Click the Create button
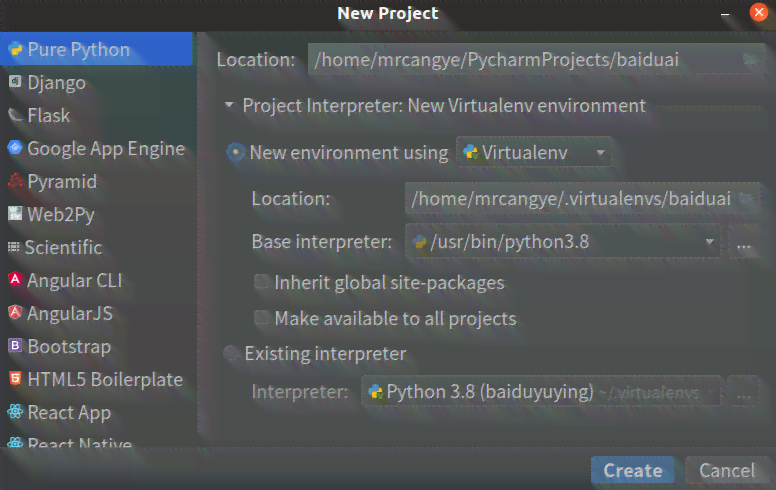Image resolution: width=776 pixels, height=490 pixels. coord(632,470)
